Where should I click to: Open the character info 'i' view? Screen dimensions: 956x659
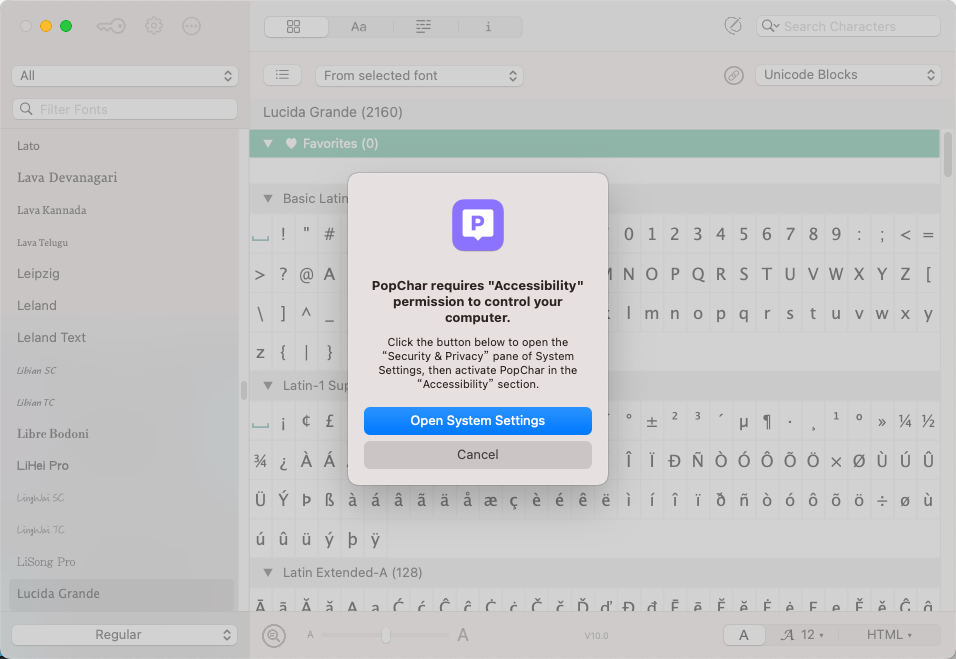point(488,26)
